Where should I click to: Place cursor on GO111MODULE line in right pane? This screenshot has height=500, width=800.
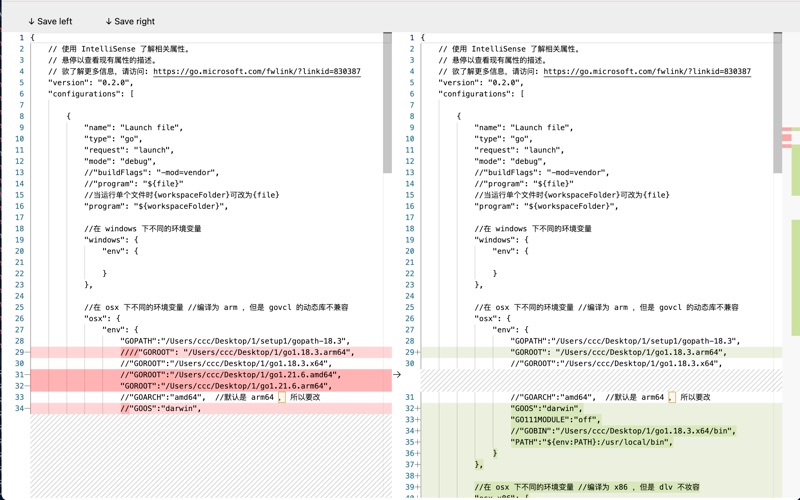548,420
